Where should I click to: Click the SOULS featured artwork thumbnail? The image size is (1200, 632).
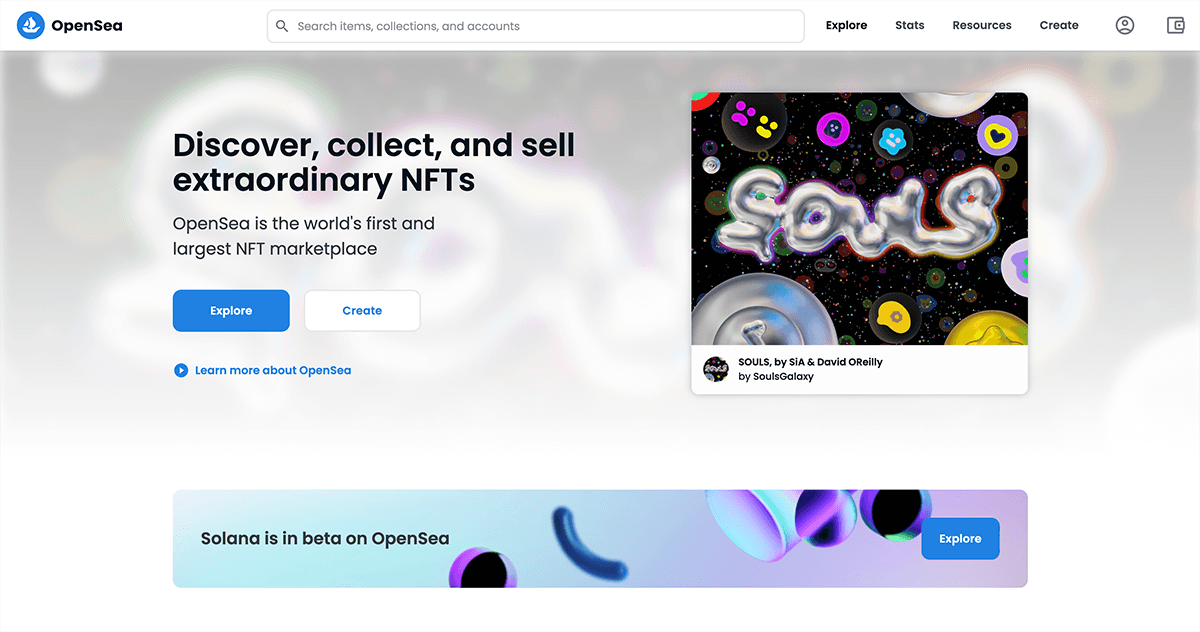point(859,218)
